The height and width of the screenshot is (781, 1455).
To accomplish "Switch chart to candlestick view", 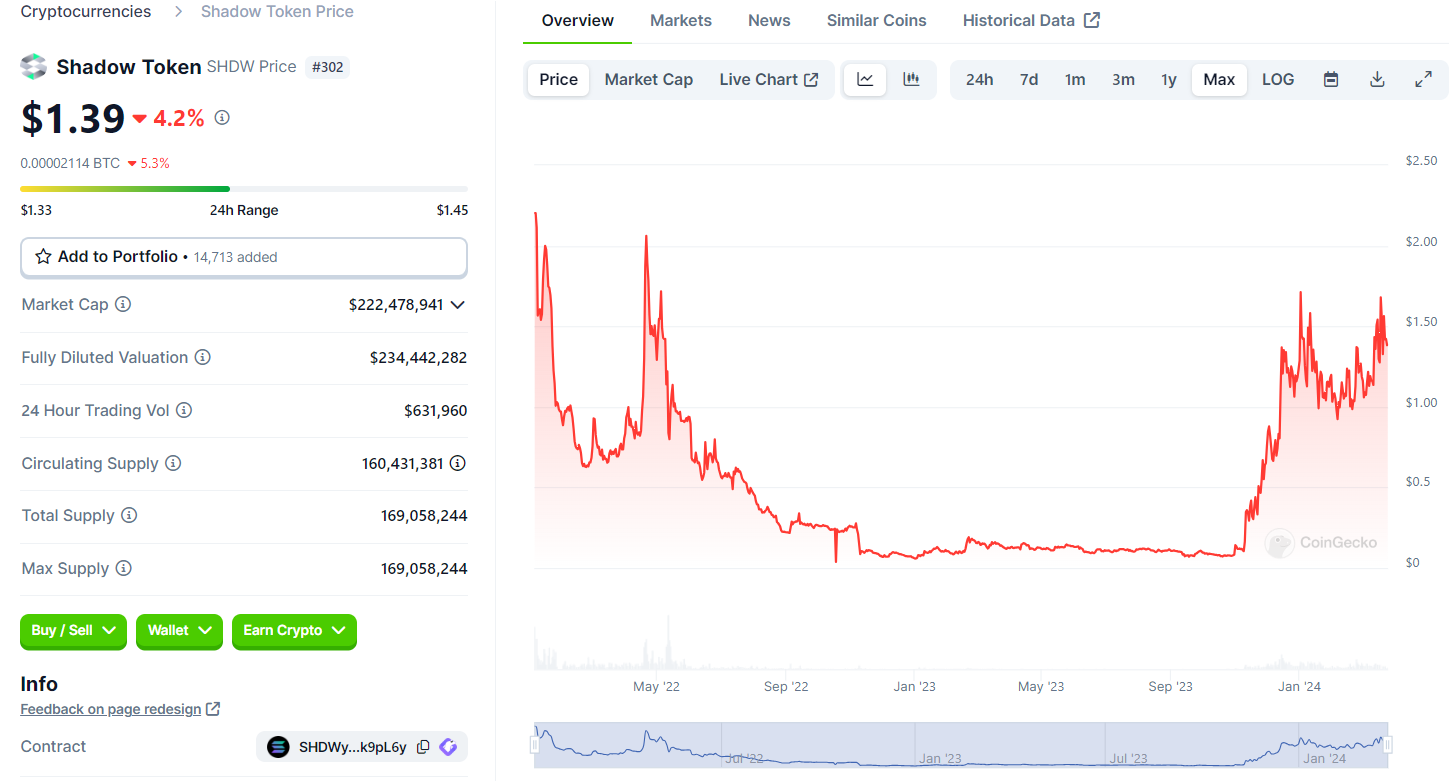I will click(x=911, y=79).
